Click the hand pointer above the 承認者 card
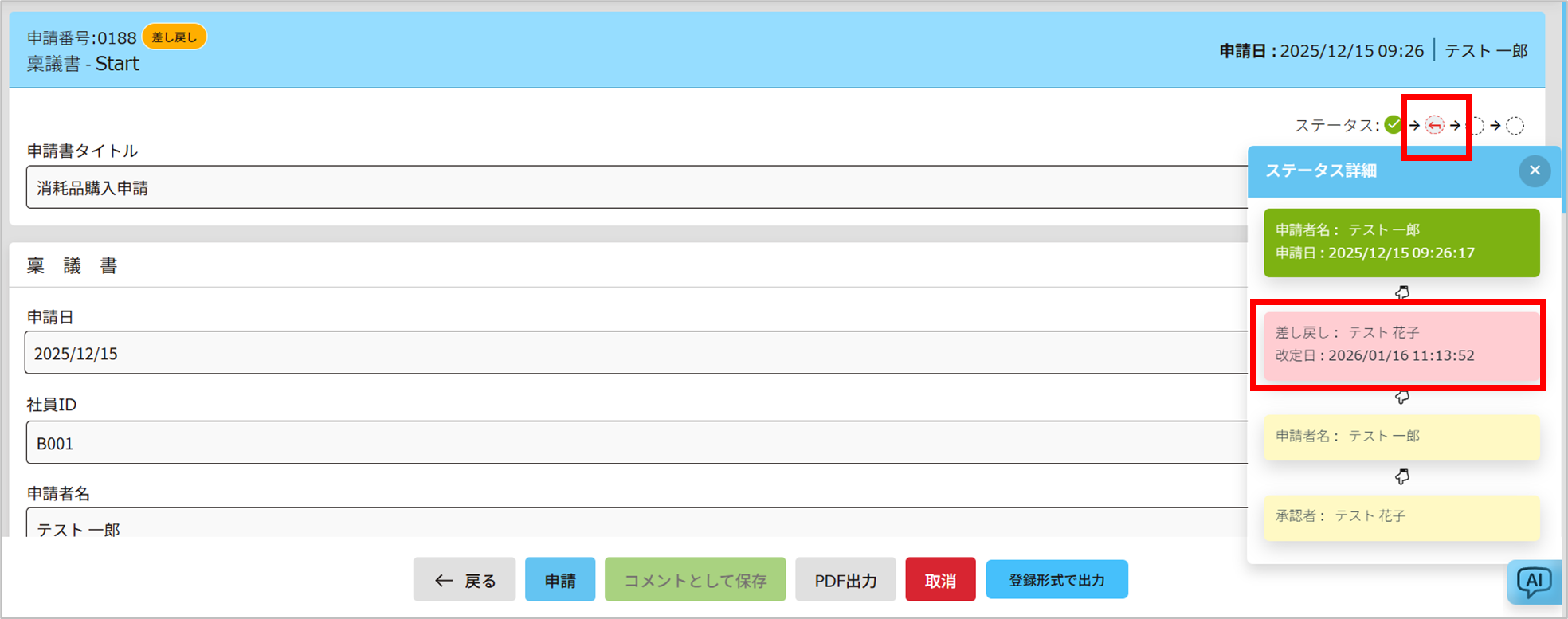The image size is (1568, 619). [x=1402, y=476]
